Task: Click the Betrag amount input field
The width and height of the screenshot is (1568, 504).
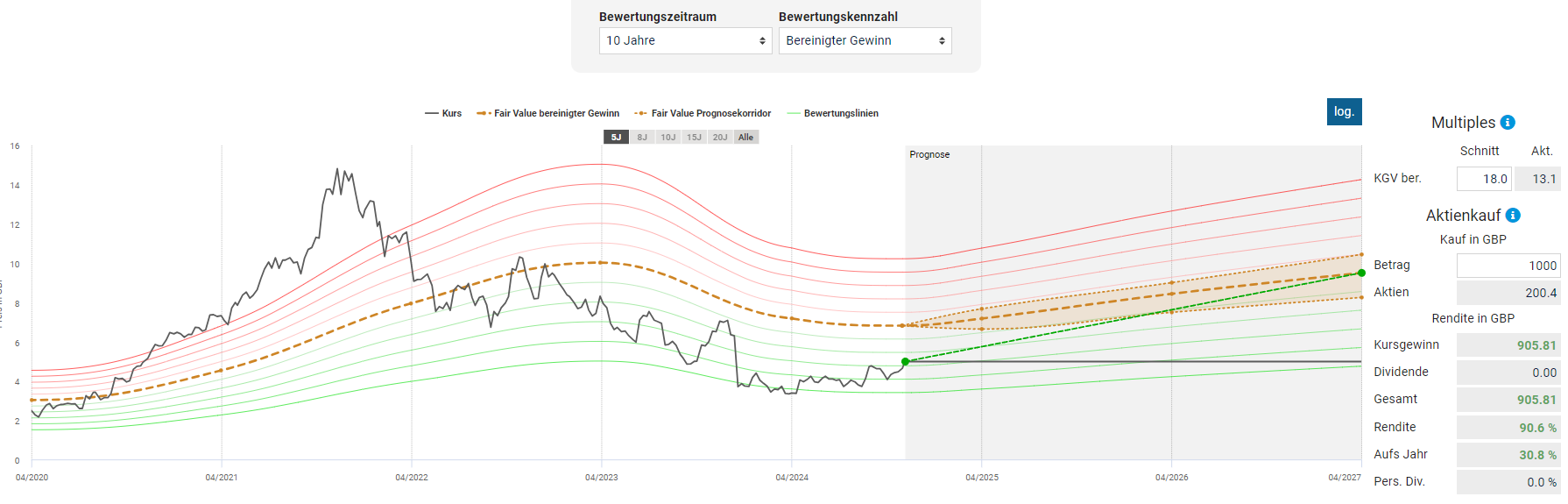Action: (x=1508, y=266)
